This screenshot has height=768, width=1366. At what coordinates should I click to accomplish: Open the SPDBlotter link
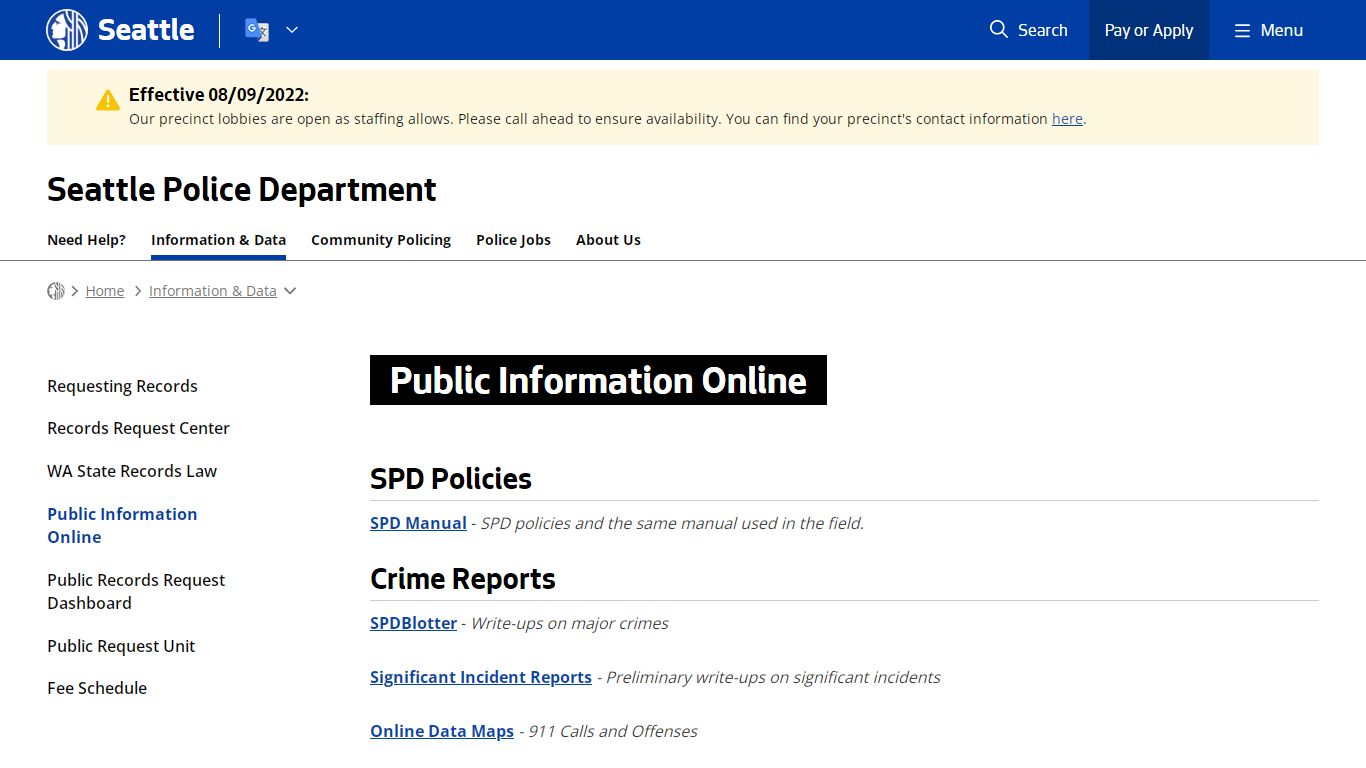pyautogui.click(x=413, y=623)
